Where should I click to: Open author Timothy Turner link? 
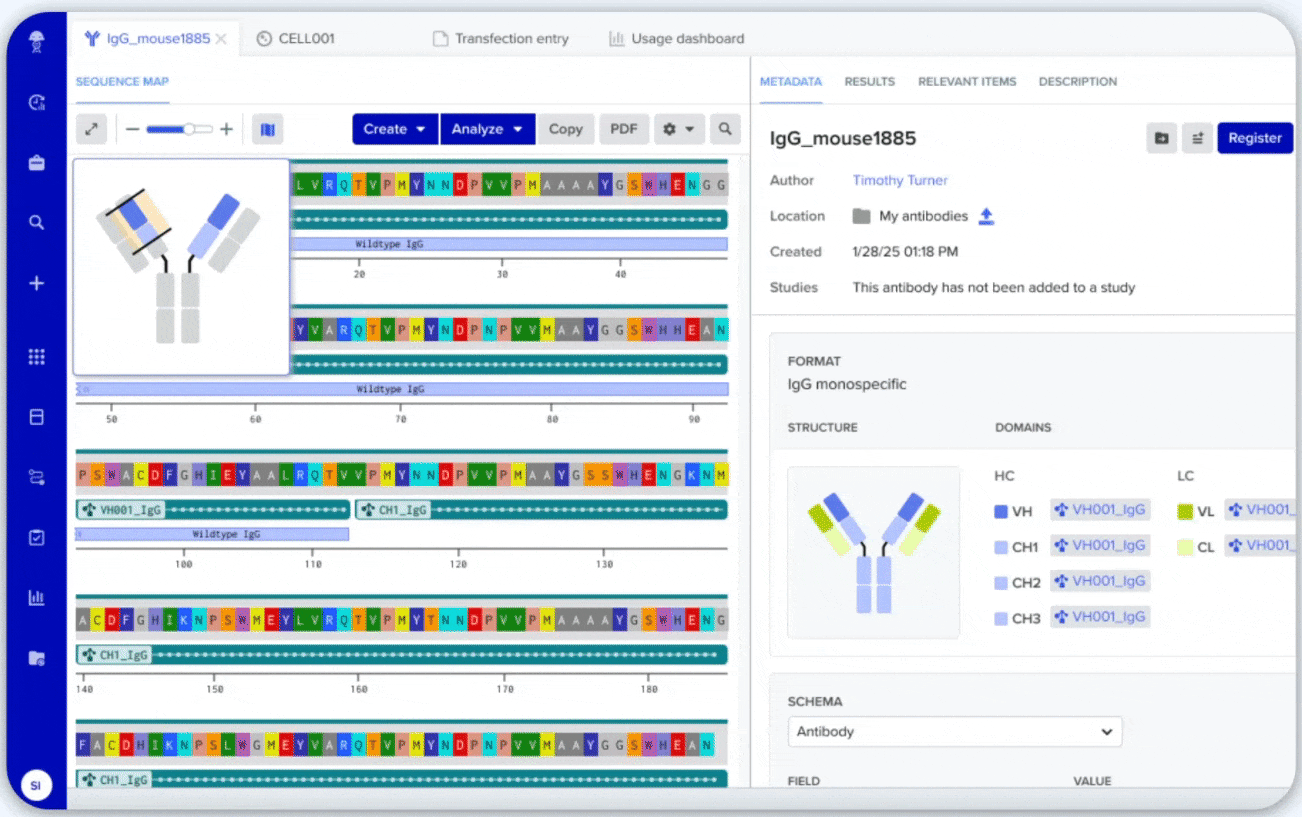pyautogui.click(x=900, y=181)
